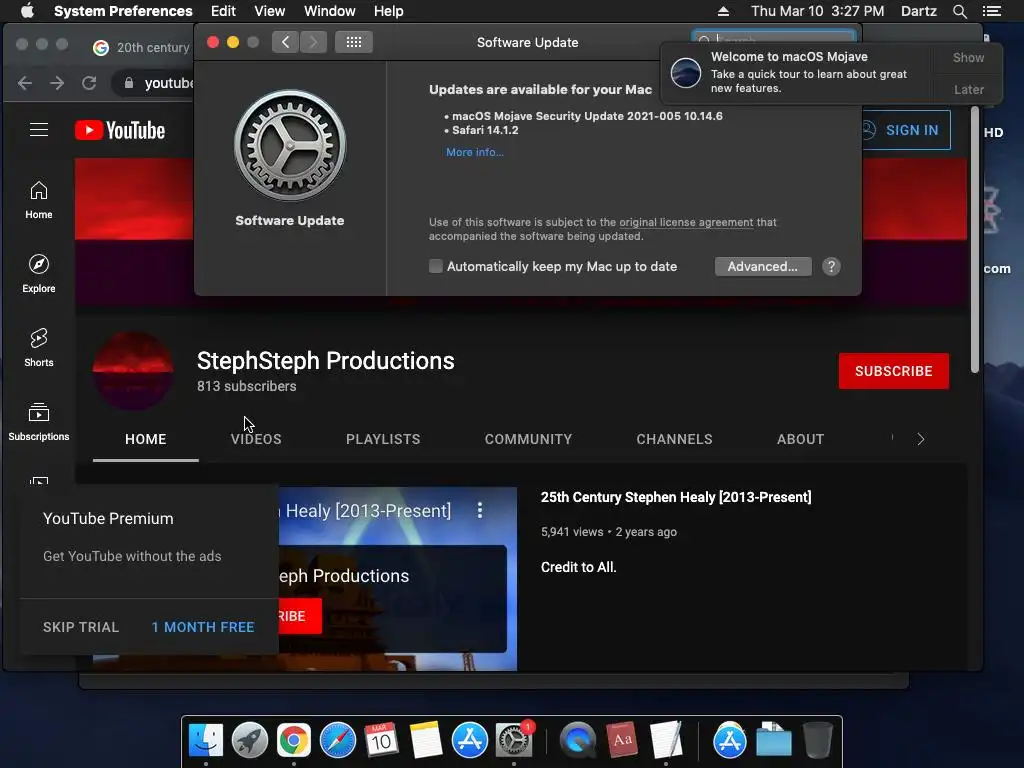Switch to the channel PLAYLISTS tab

tap(383, 440)
